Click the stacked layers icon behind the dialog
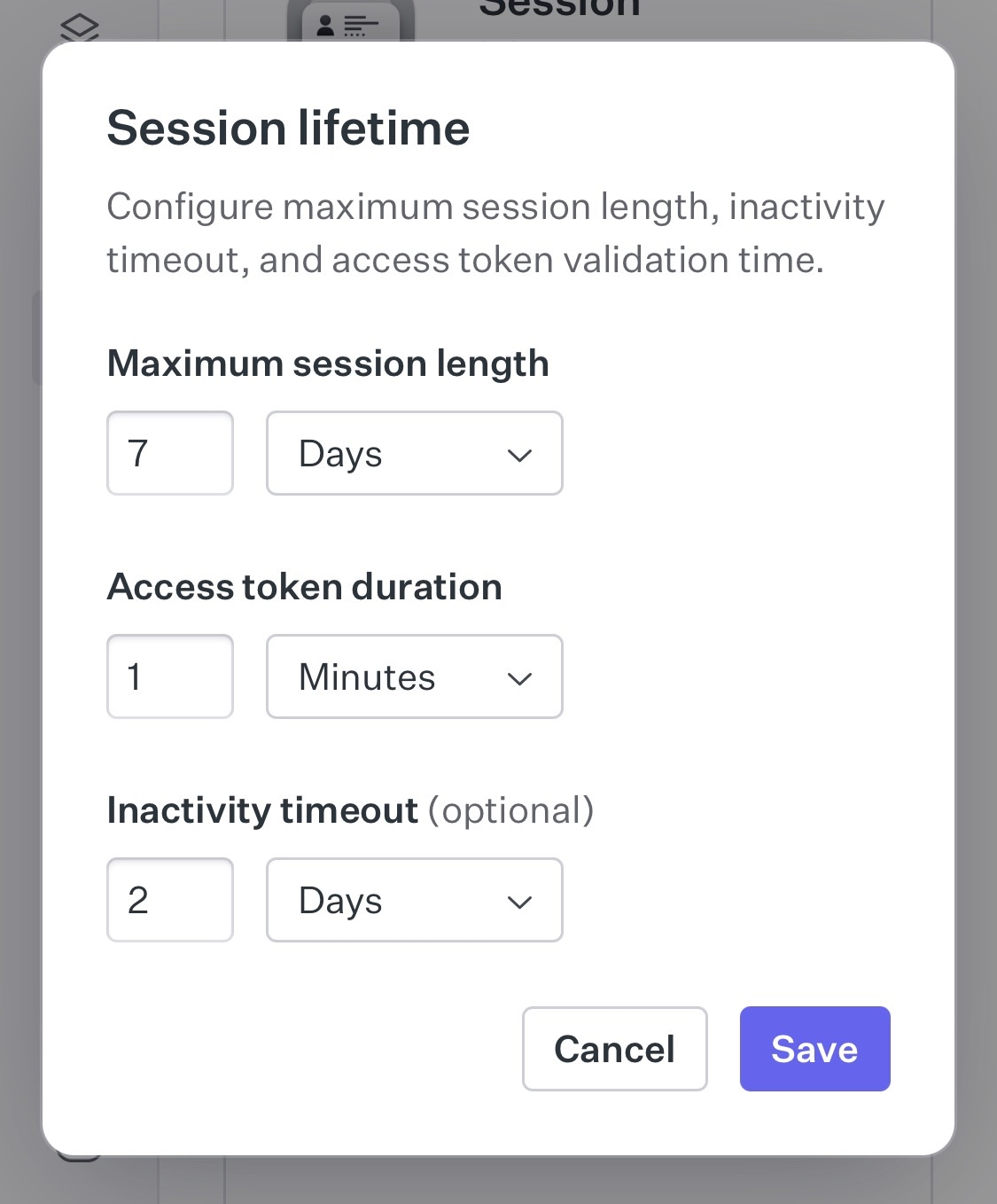 click(80, 27)
